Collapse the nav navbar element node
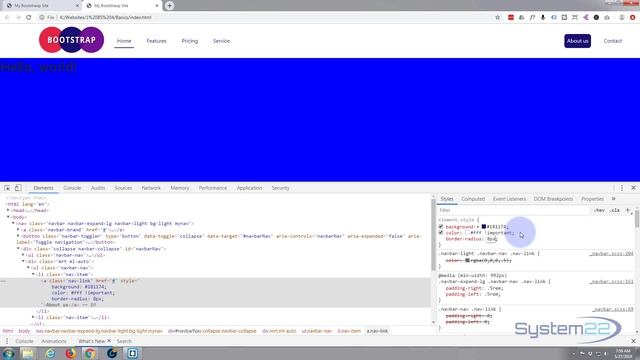Screen dimensions: 640x360 point(13,223)
